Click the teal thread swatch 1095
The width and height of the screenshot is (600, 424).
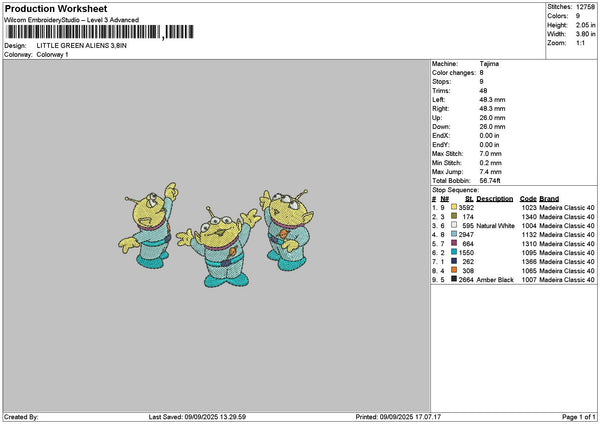coord(454,252)
